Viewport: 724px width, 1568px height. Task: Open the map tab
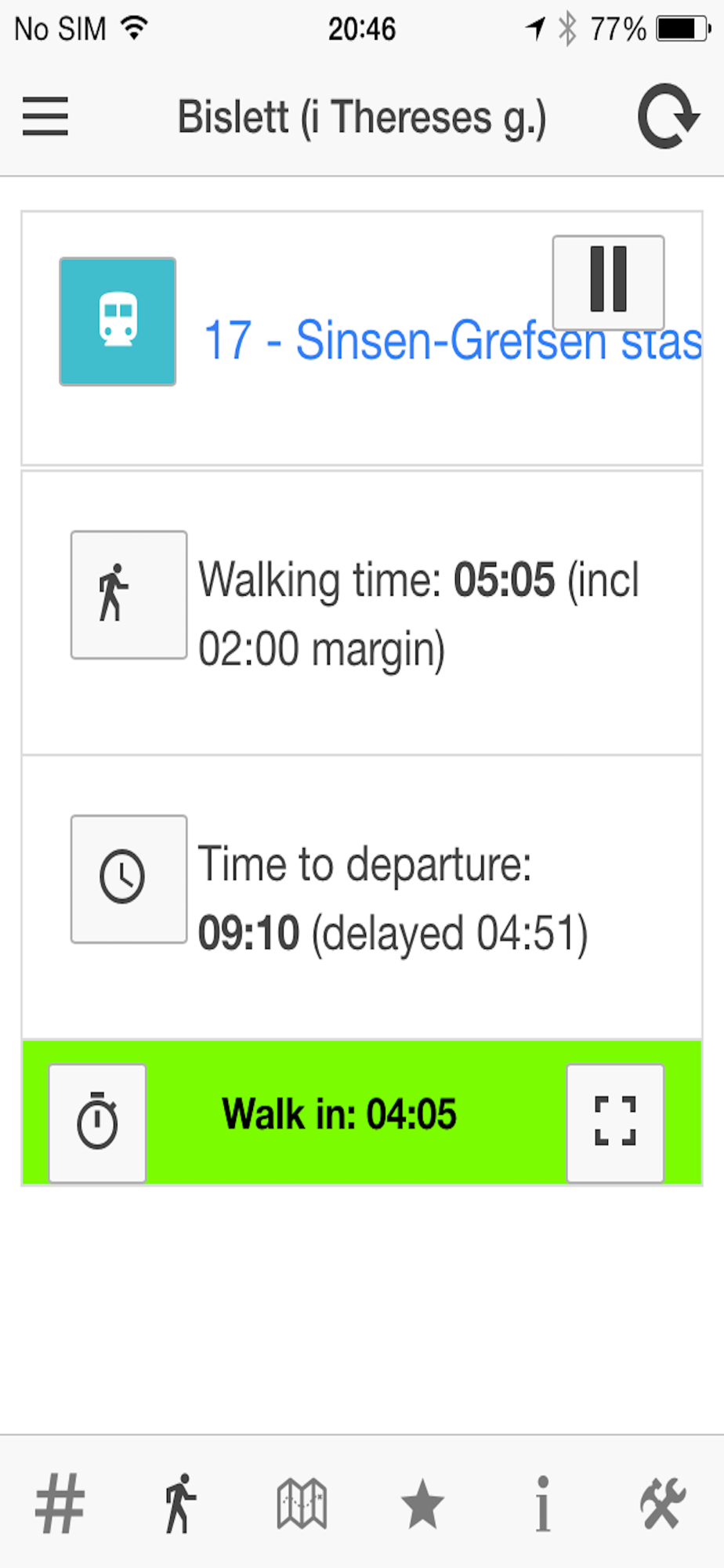(302, 1502)
